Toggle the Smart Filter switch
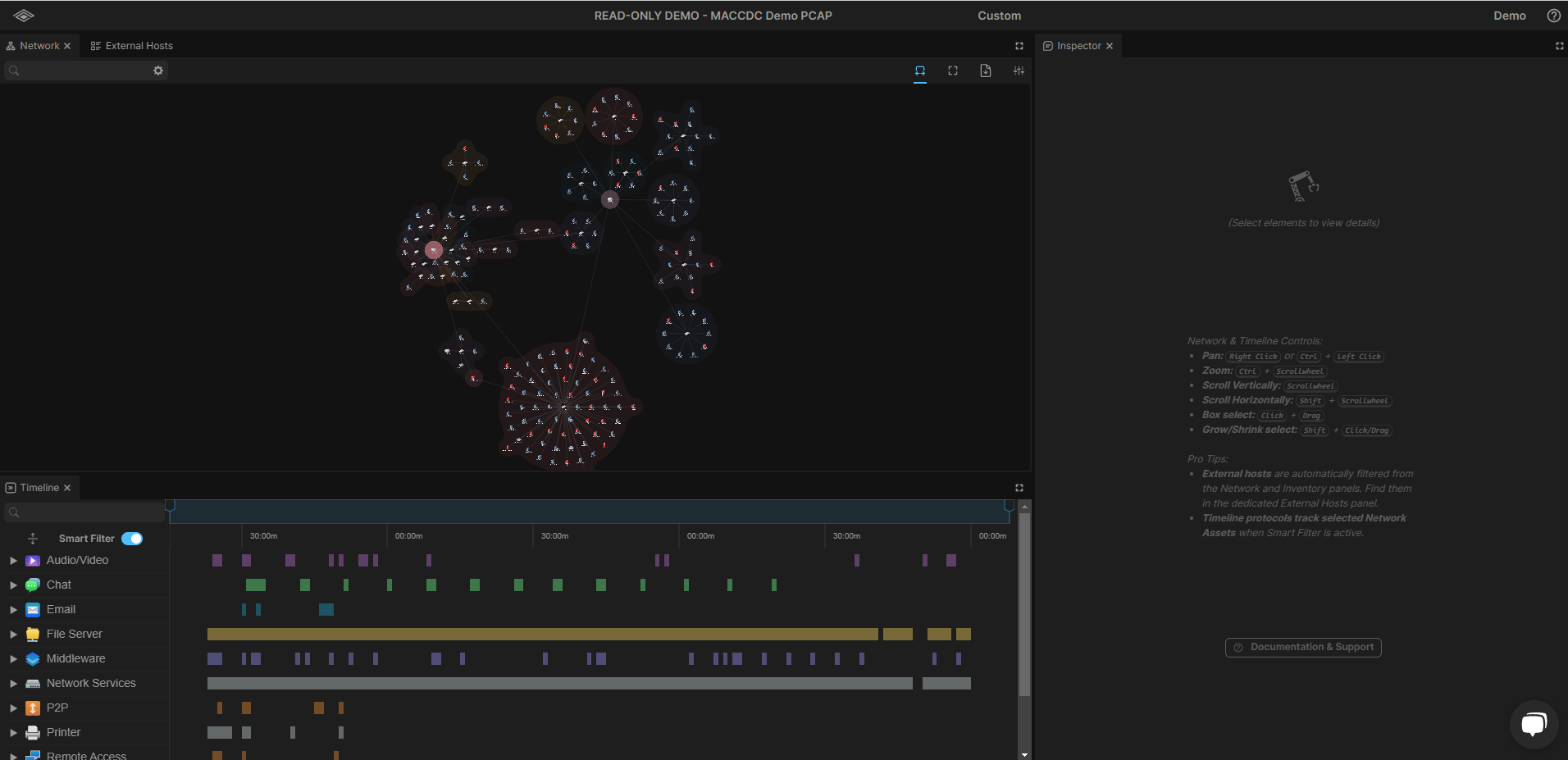This screenshot has width=1568, height=760. [x=132, y=539]
